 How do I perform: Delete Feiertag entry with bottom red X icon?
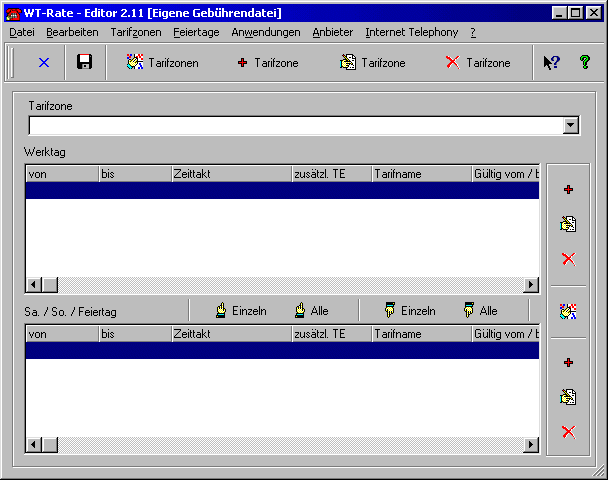569,432
